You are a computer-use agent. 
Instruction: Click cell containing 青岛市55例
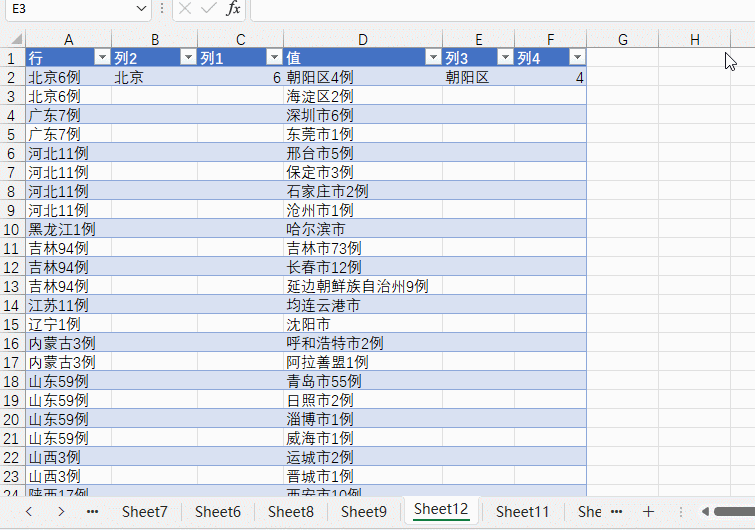point(363,381)
